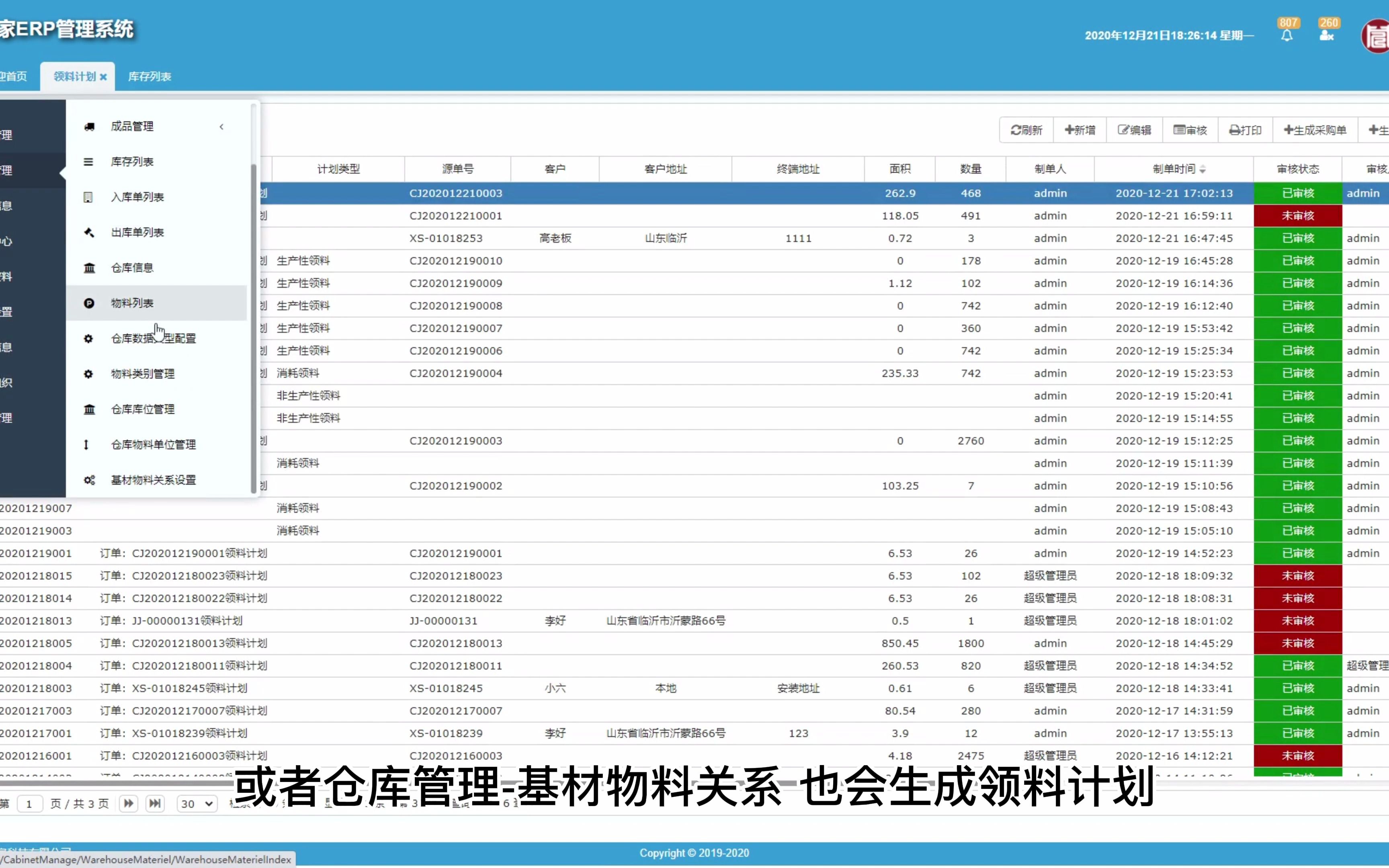Click the gear icon beside 仓库数据类型配置
This screenshot has height=868, width=1389.
point(89,339)
